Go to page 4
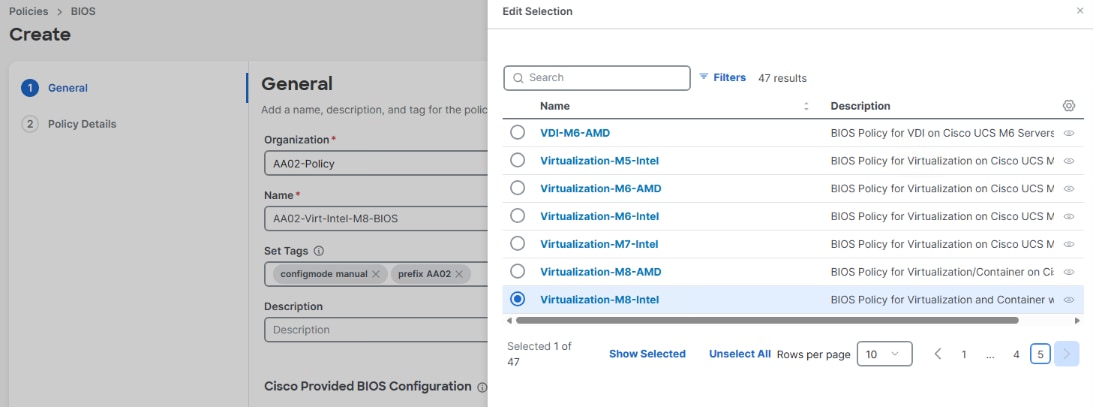 (1016, 355)
